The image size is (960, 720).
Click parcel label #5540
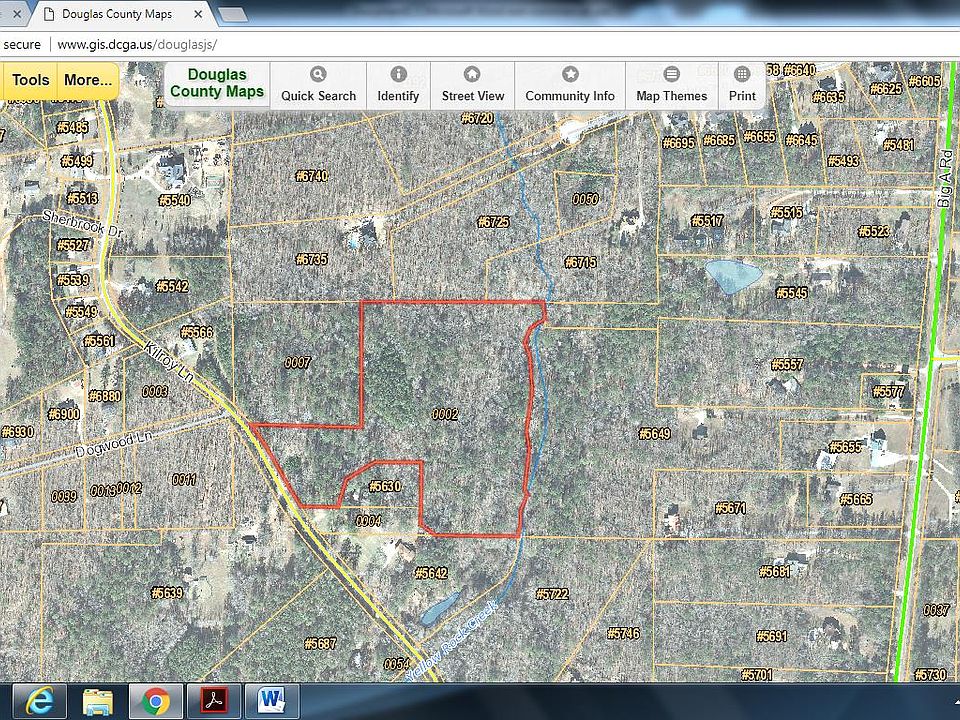174,200
